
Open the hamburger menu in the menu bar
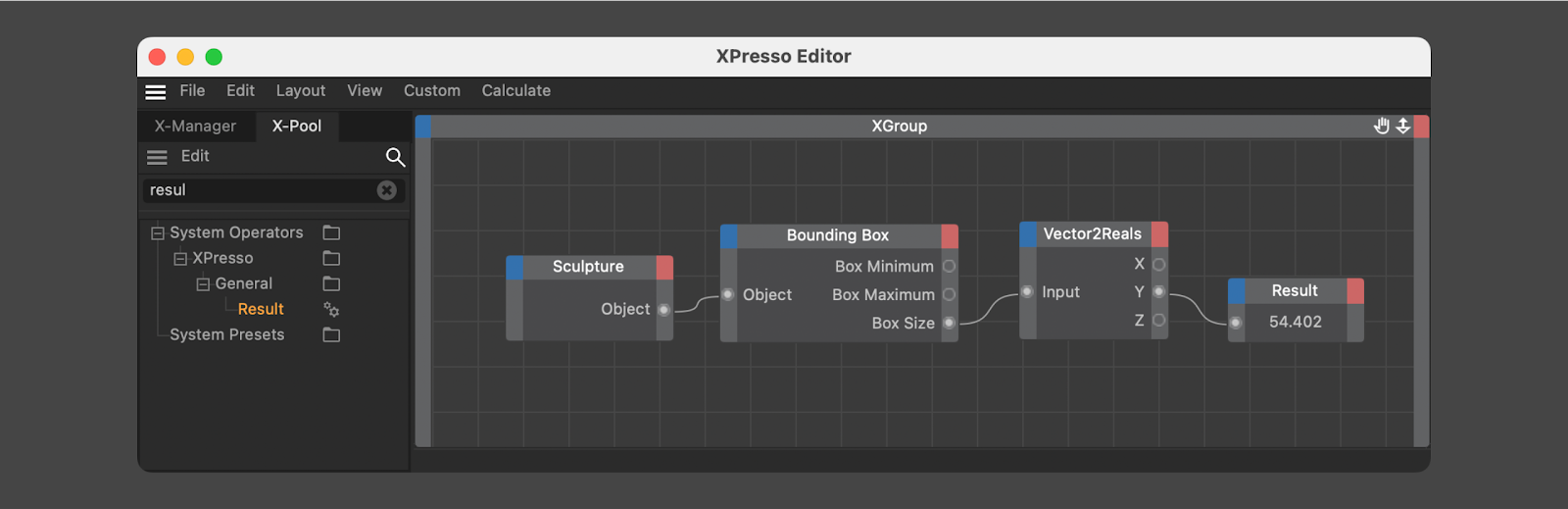tap(156, 91)
